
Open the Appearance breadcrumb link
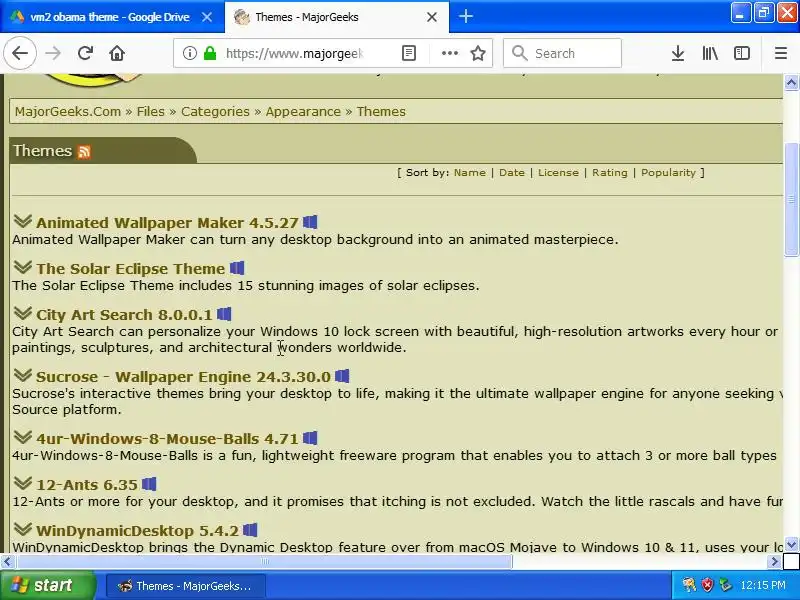(x=303, y=112)
